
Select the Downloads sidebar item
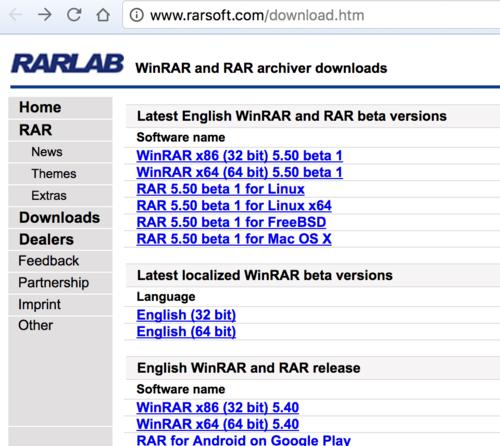click(60, 218)
